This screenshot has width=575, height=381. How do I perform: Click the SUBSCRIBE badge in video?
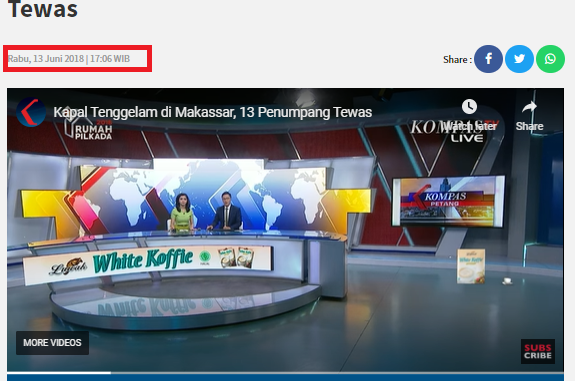538,351
